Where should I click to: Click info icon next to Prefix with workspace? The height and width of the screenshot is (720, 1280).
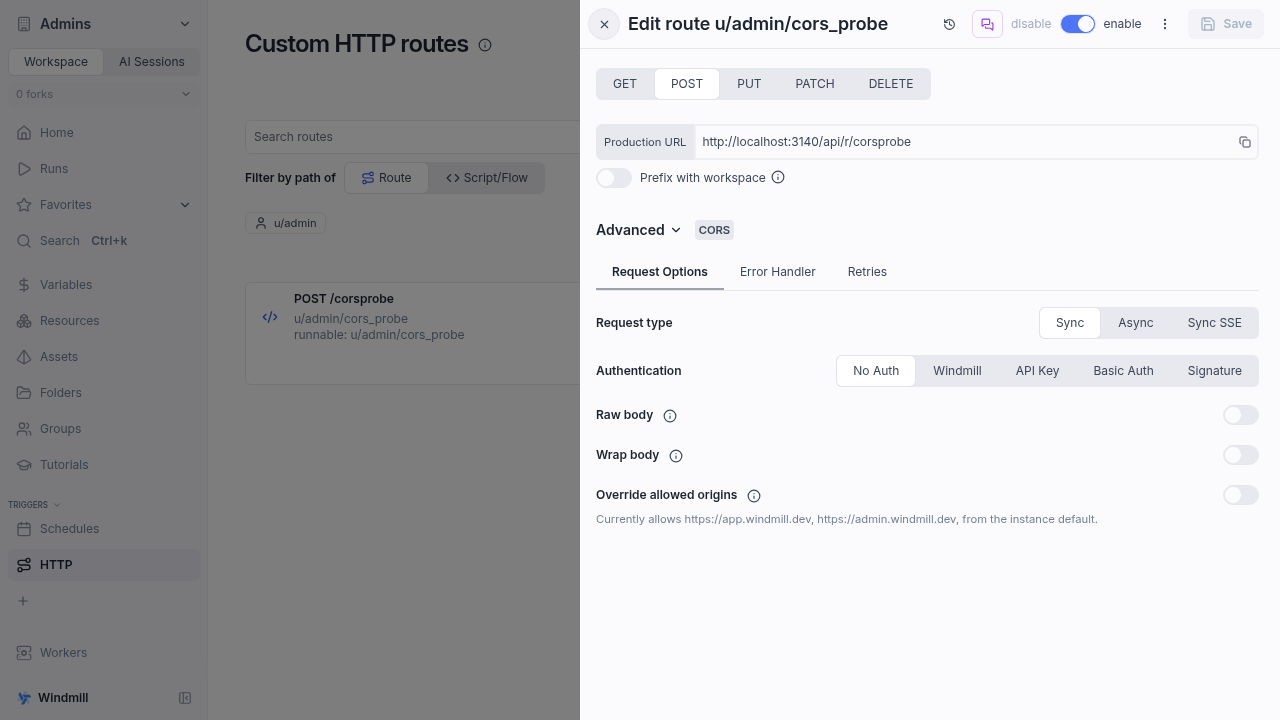coord(778,178)
